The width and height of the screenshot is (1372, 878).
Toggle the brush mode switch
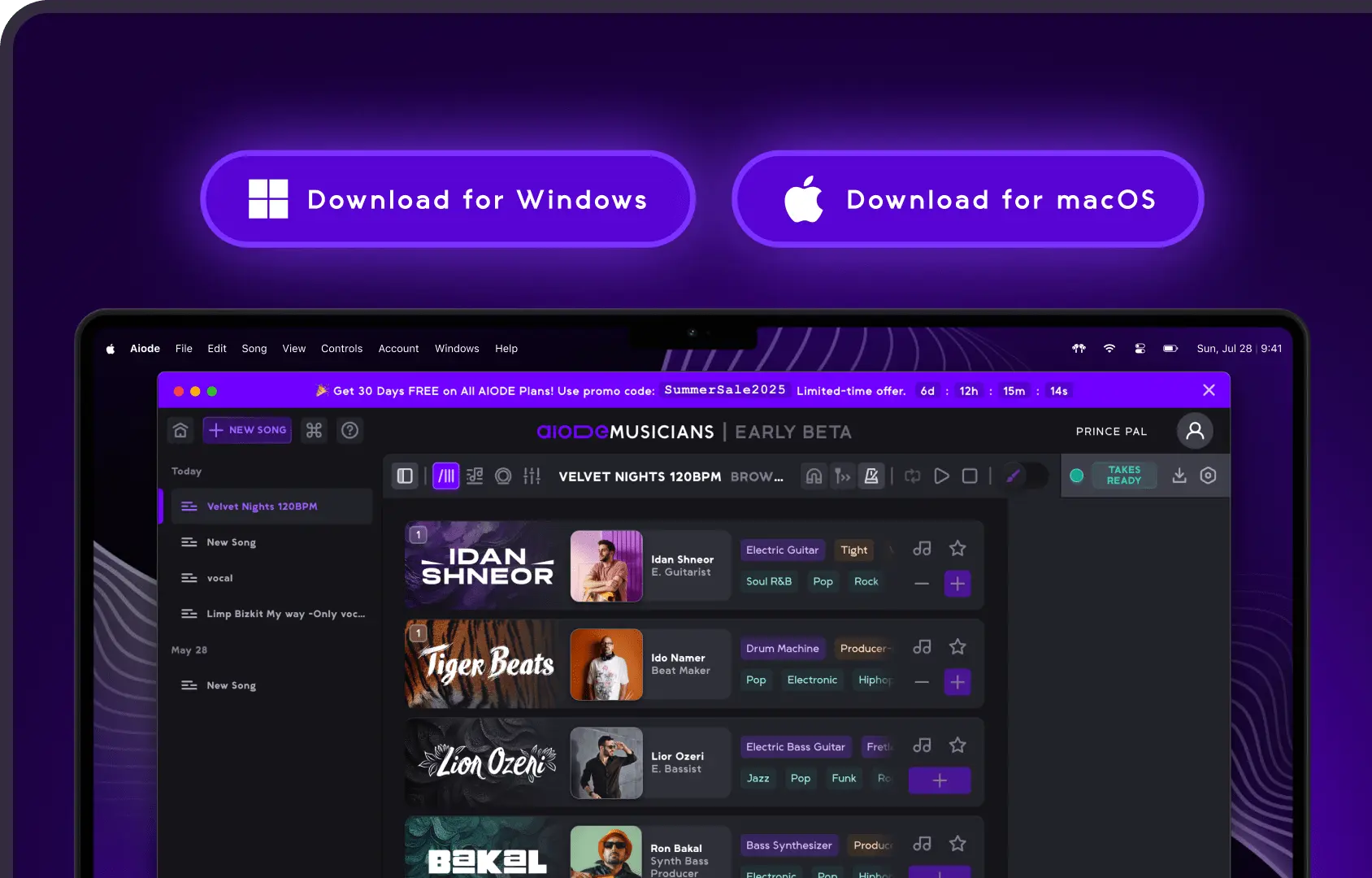[1023, 476]
